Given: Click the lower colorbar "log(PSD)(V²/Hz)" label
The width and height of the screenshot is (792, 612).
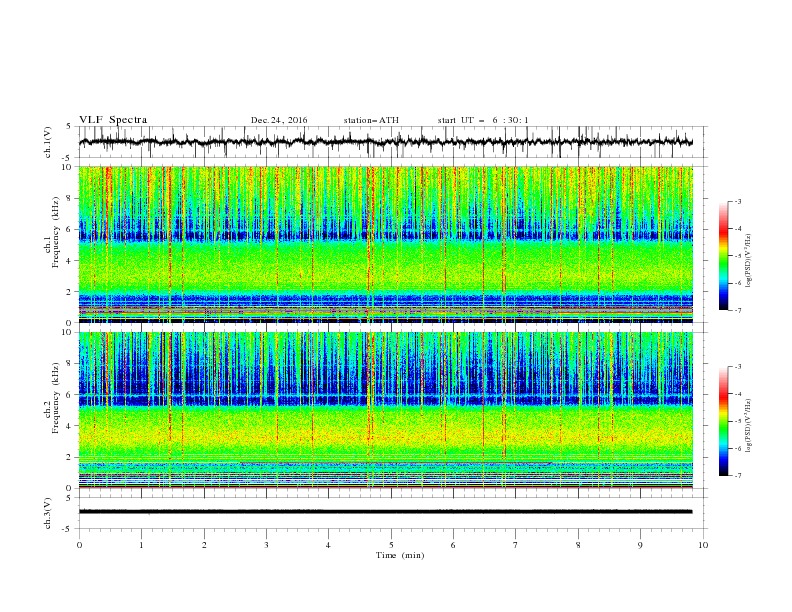Looking at the screenshot, I should (749, 426).
